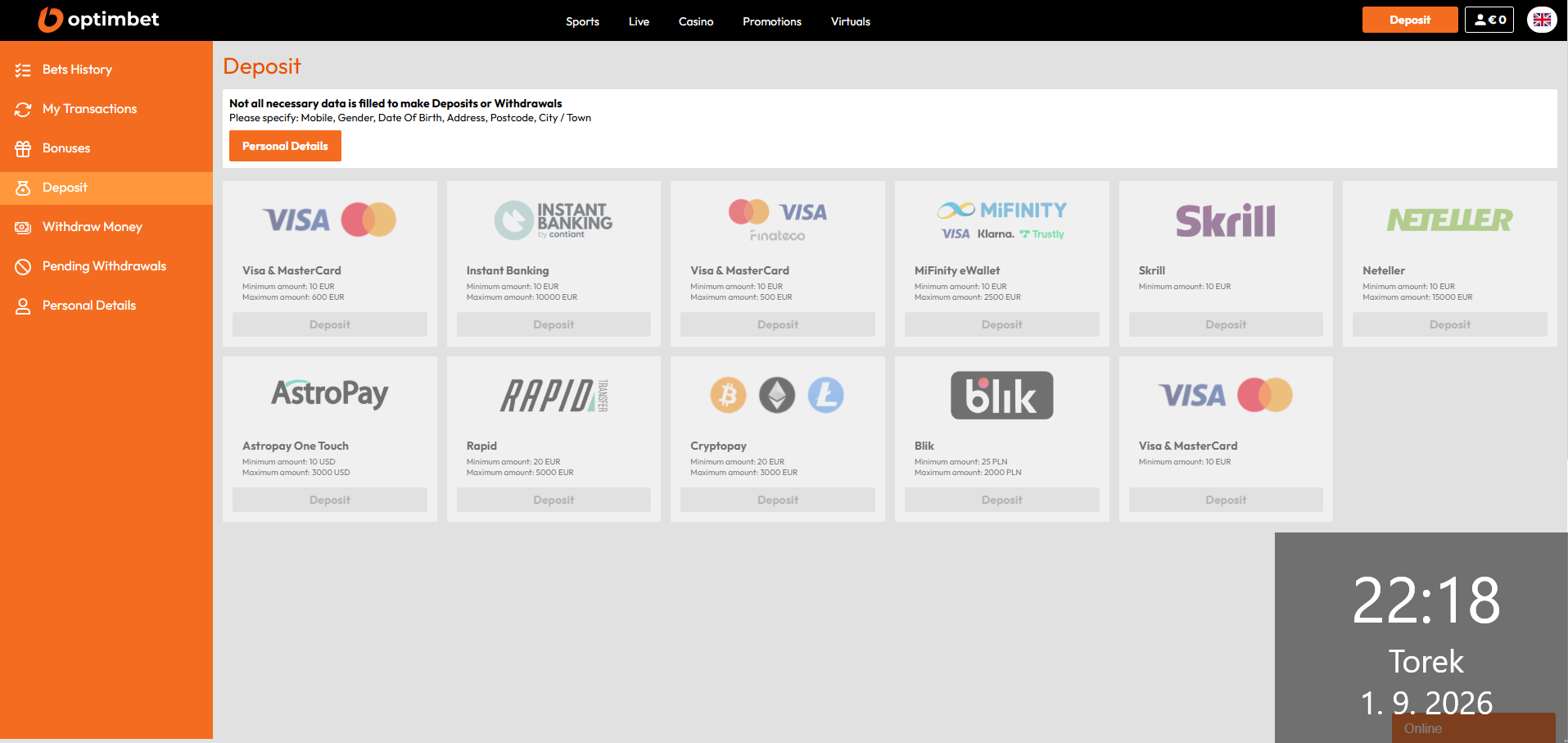Click the Deposit money-bag sidebar icon
This screenshot has width=1568, height=743.
23,188
